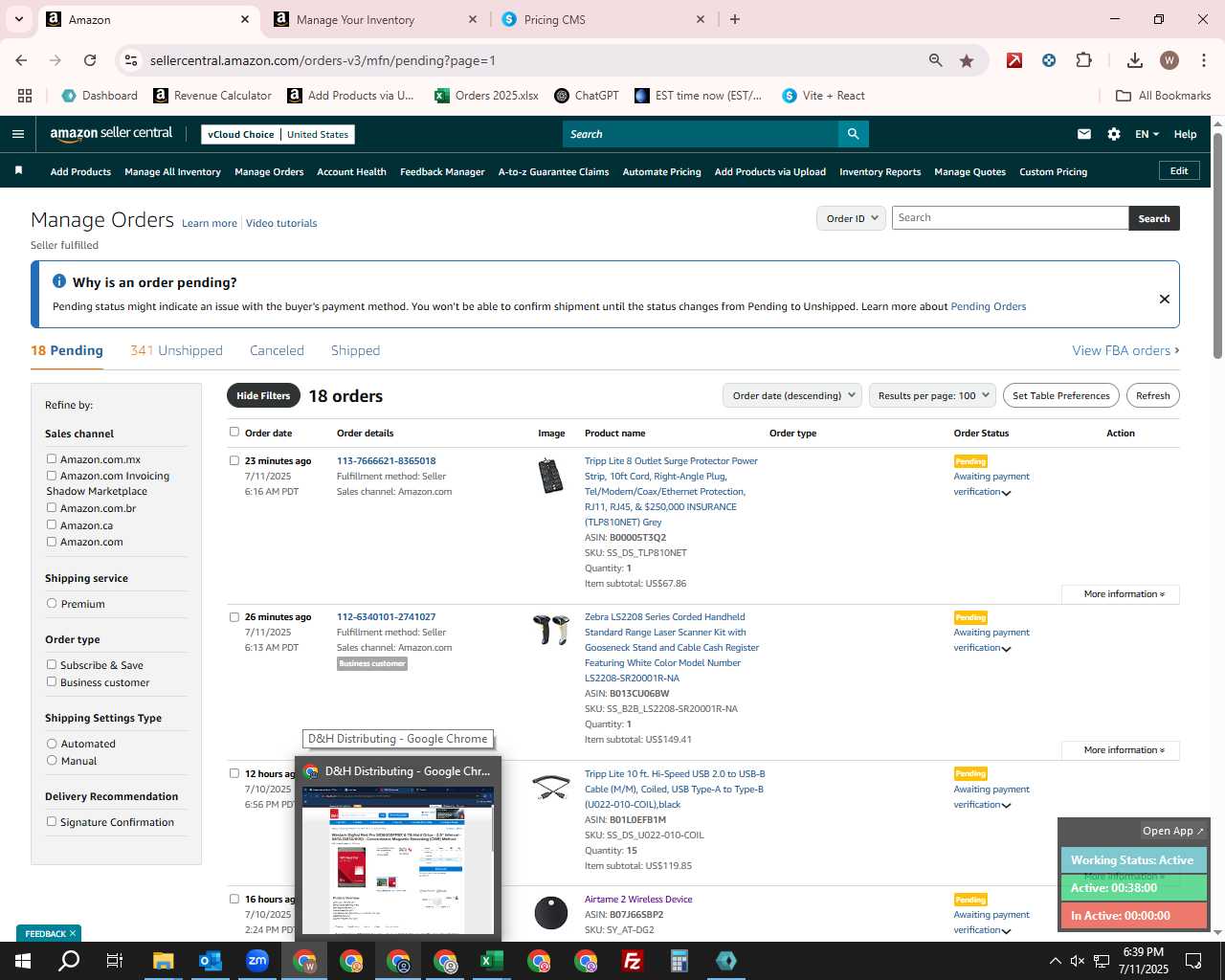Screen dimensions: 1225x980
Task: Open the Order ID search type dropdown
Action: (851, 218)
